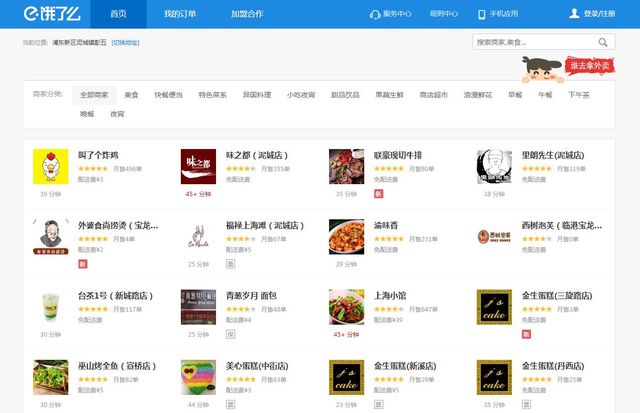Click the 外婆食尚捞烫 grandma logo
Viewport: 640px width, 413px height.
tap(51, 237)
